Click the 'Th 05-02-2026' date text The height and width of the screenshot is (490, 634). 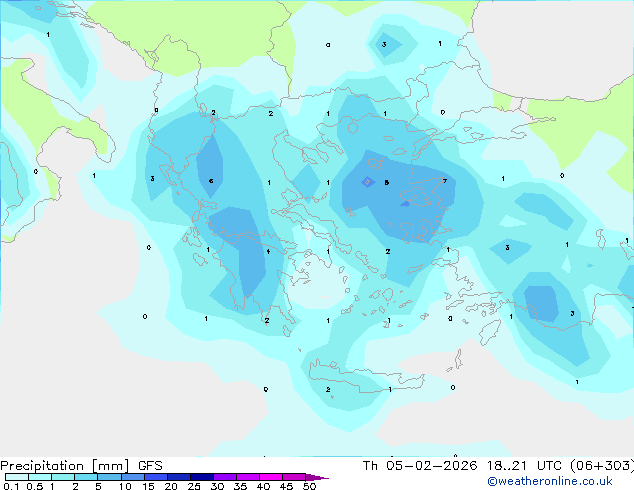click(420, 466)
